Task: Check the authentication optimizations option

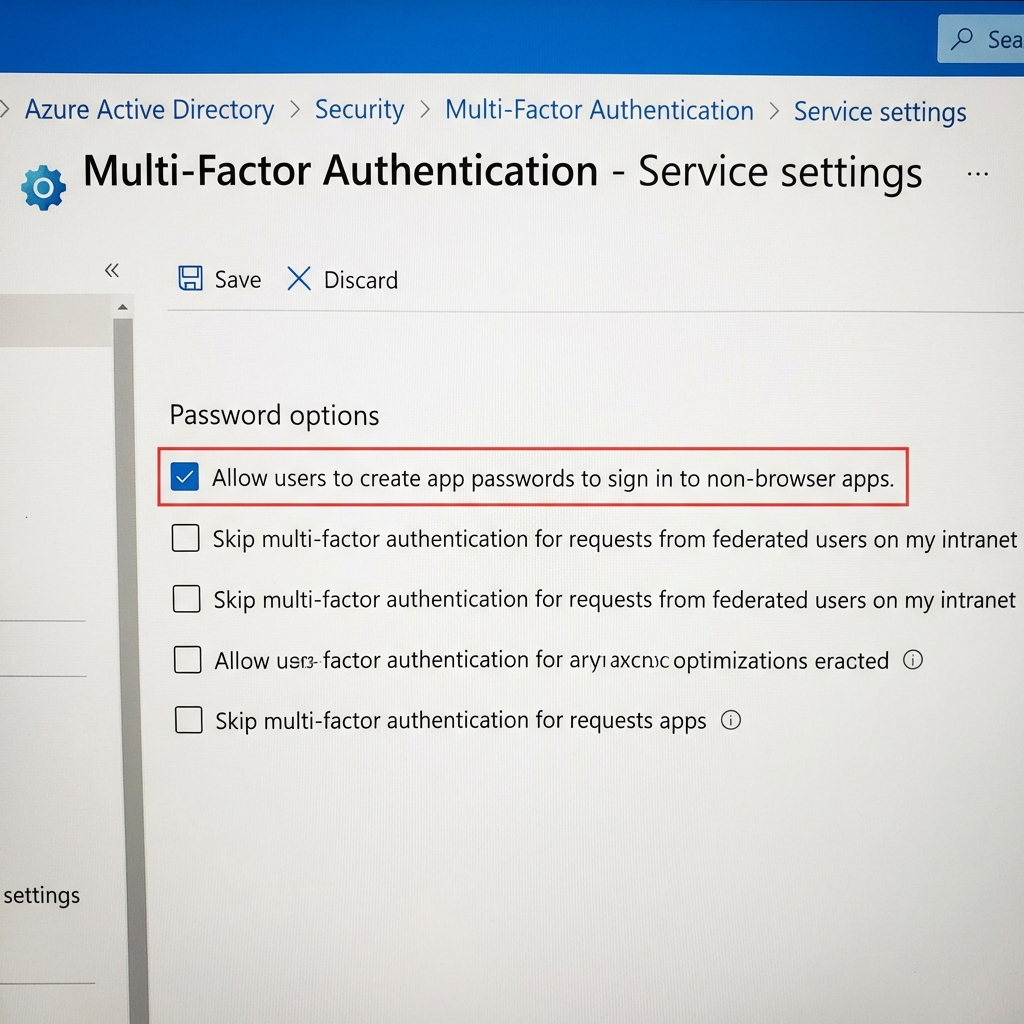Action: coord(187,660)
